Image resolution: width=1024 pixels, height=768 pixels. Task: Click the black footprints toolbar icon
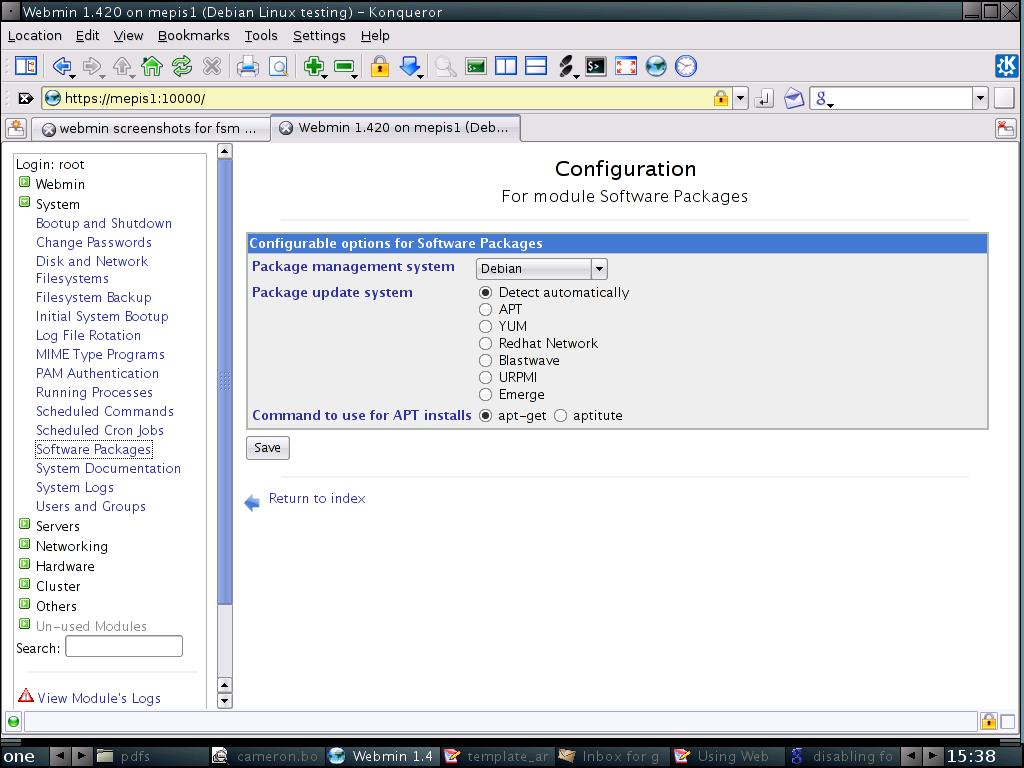coord(566,66)
